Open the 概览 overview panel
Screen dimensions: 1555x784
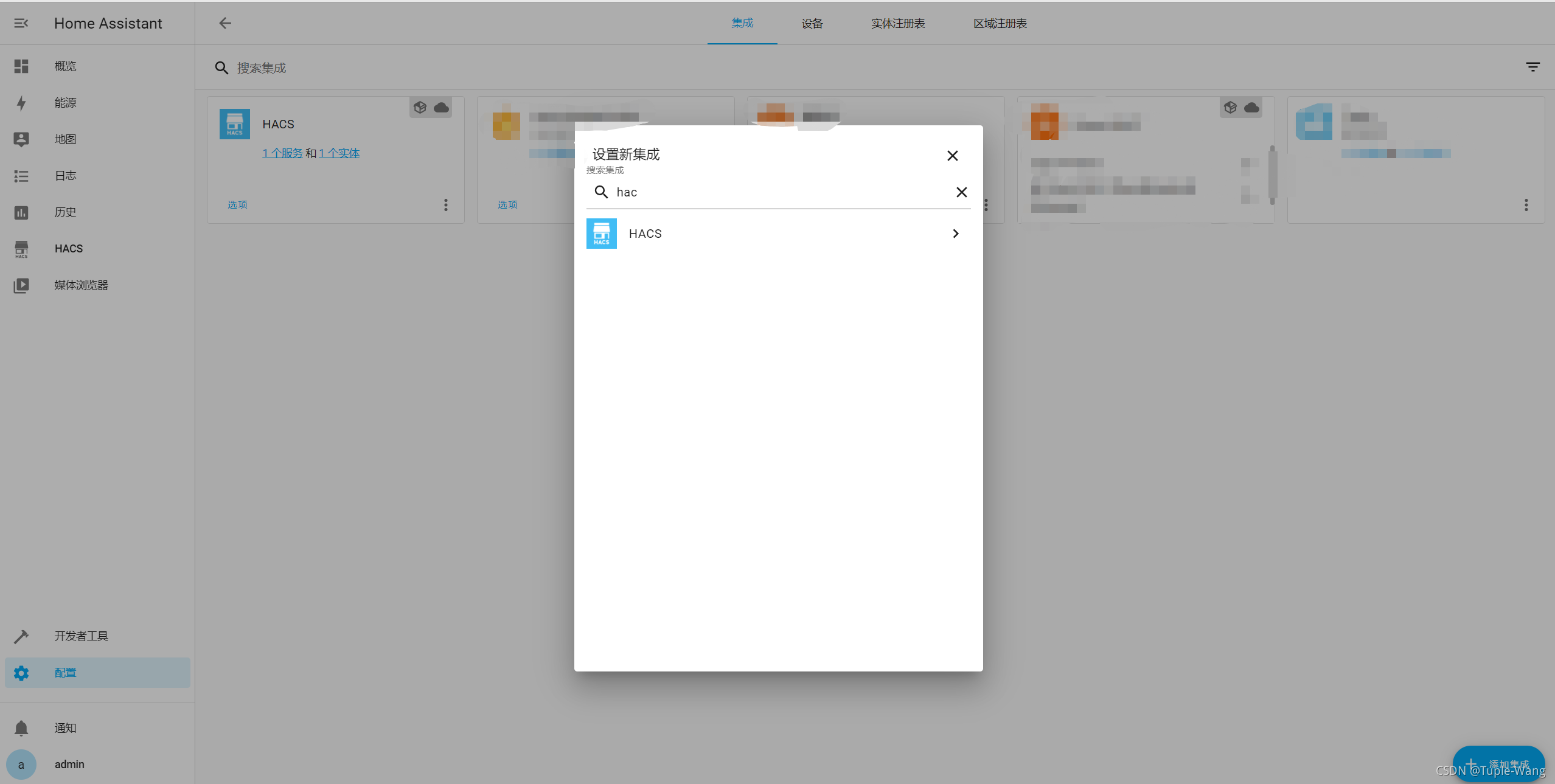point(65,66)
